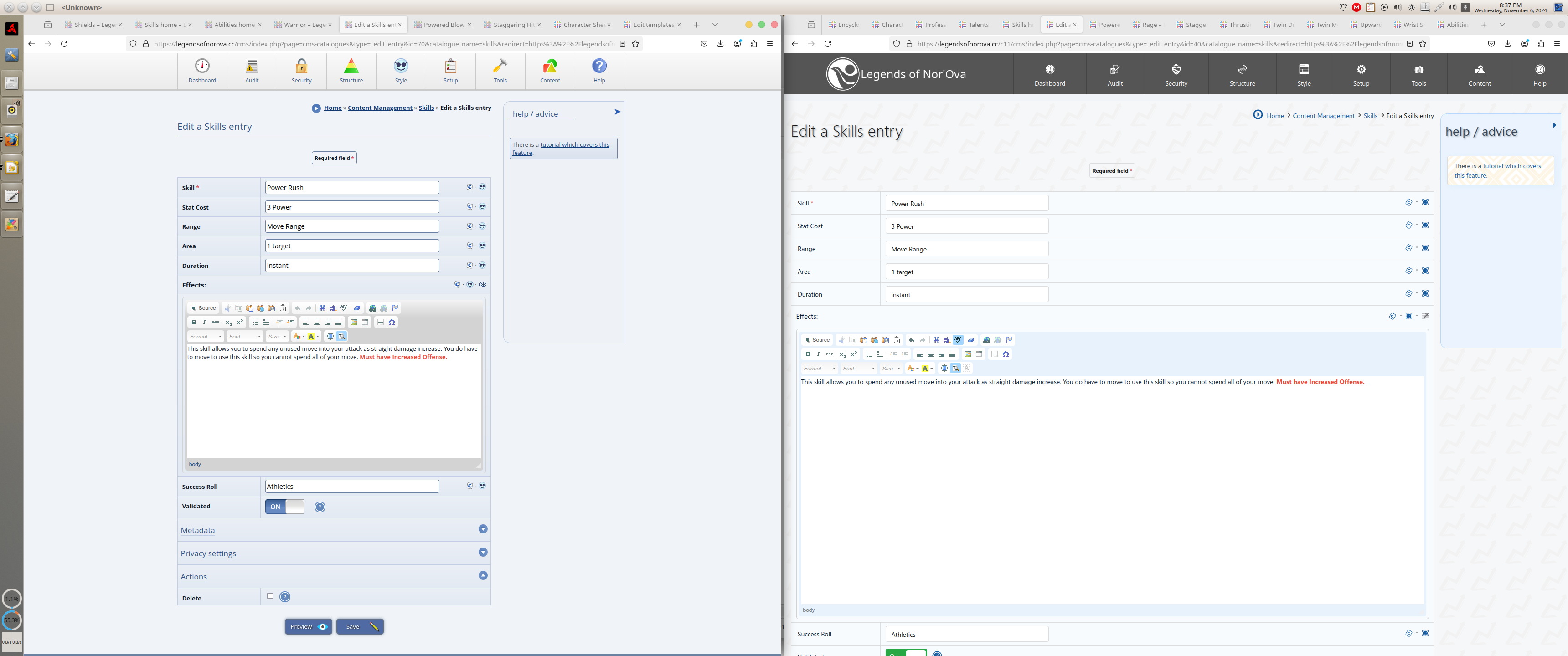Screen dimensions: 1568x656
Task: Open the Font dropdown in right editor
Action: point(858,369)
